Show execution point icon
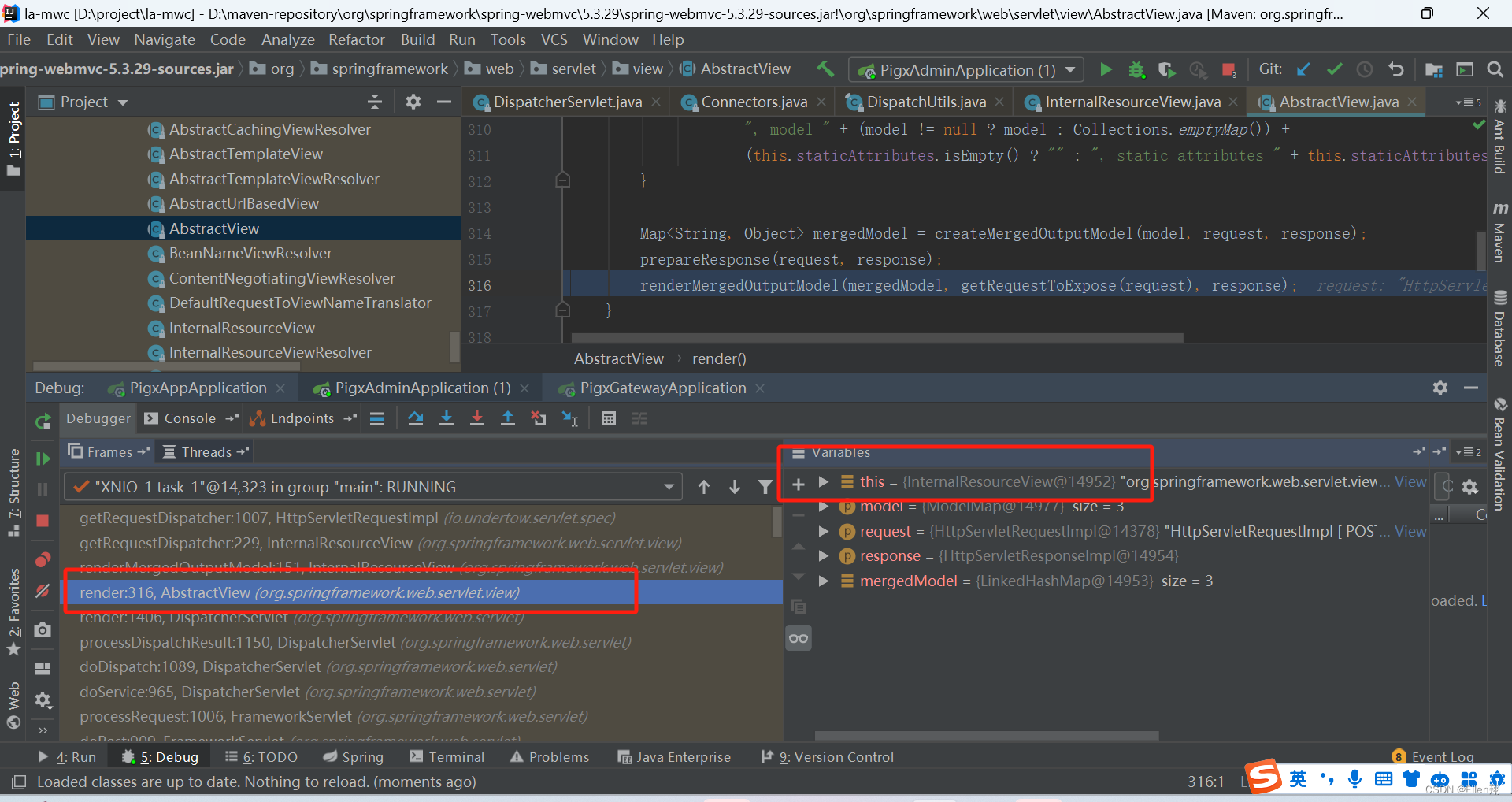 (377, 418)
